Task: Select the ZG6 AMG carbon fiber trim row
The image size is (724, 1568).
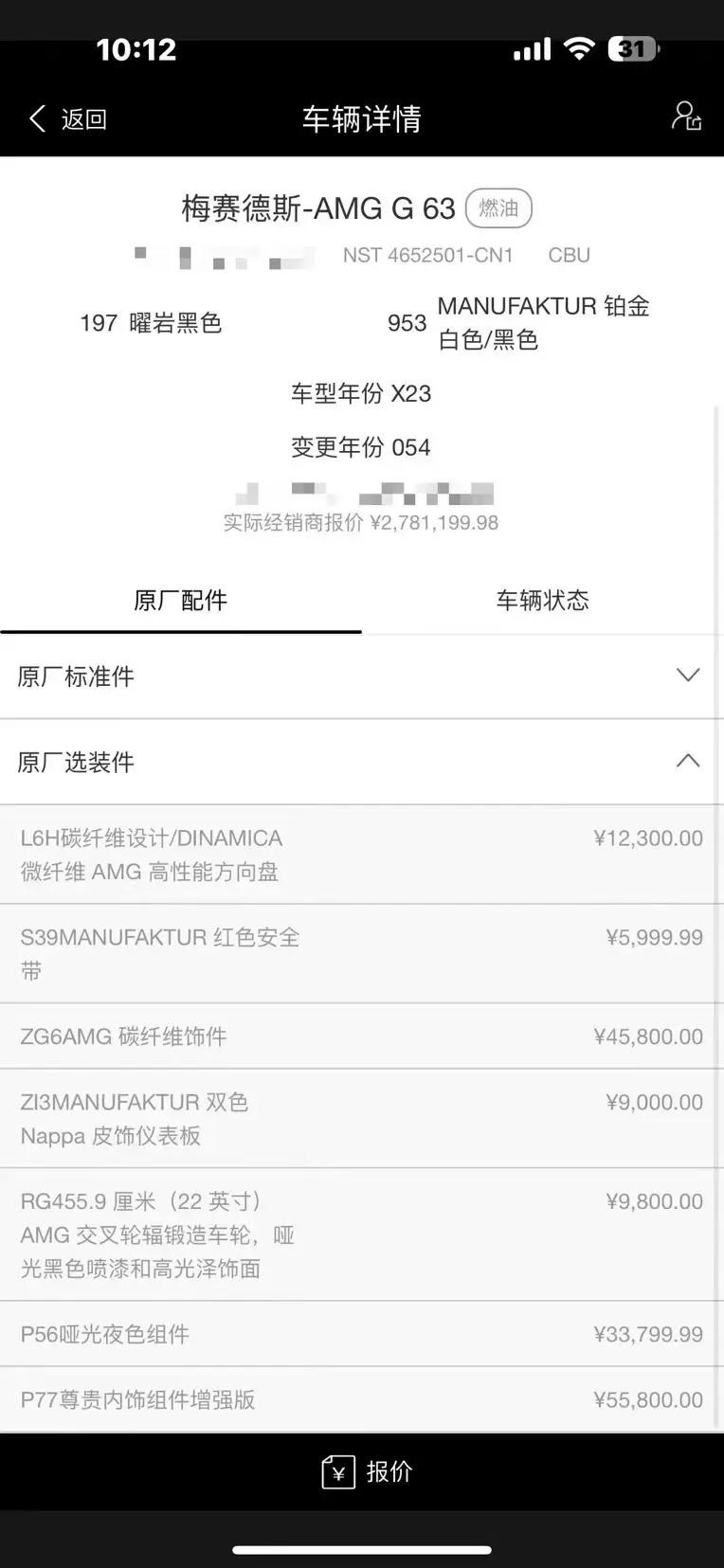Action: pyautogui.click(x=360, y=1036)
